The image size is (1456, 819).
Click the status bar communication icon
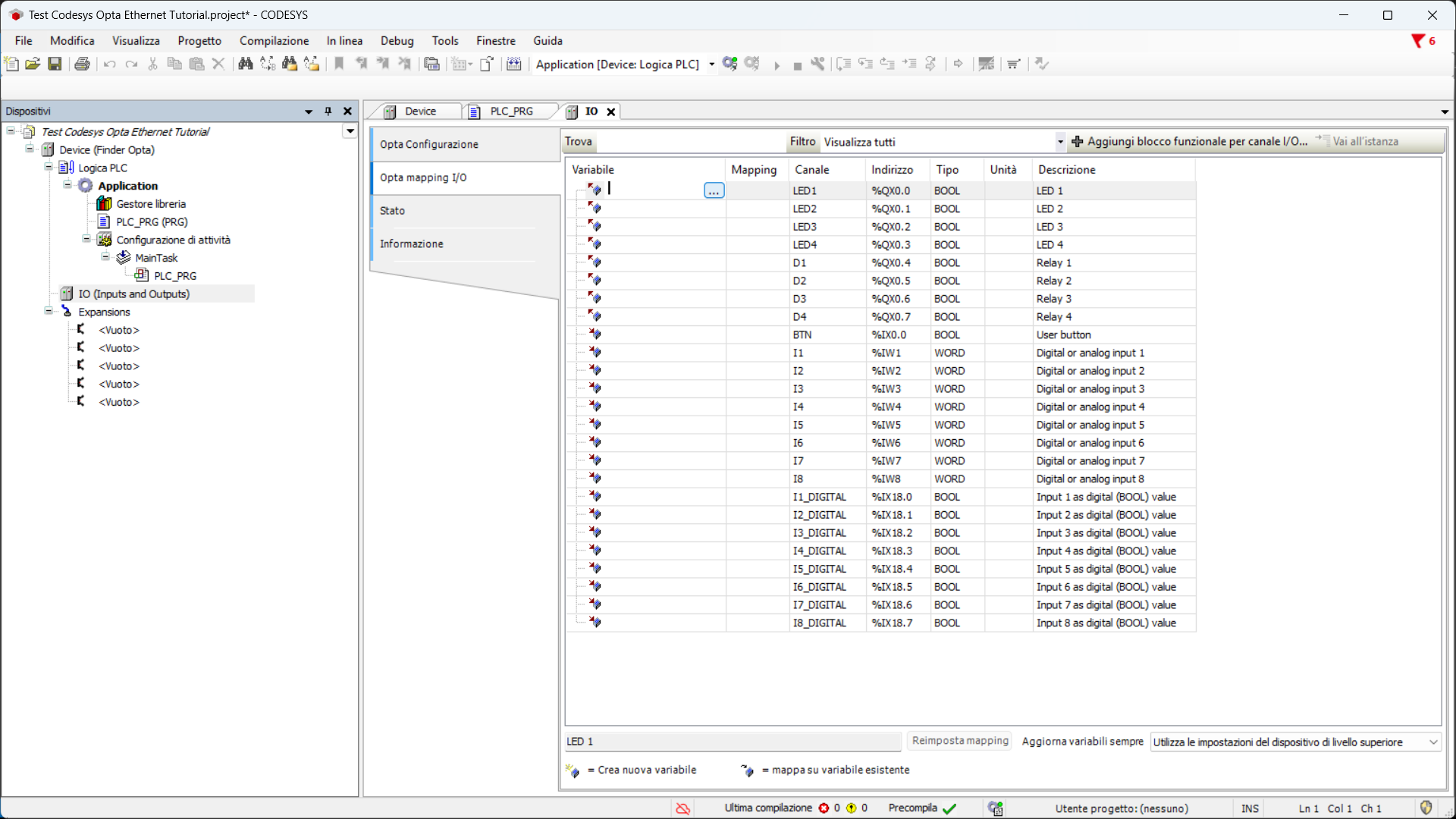pos(996,808)
